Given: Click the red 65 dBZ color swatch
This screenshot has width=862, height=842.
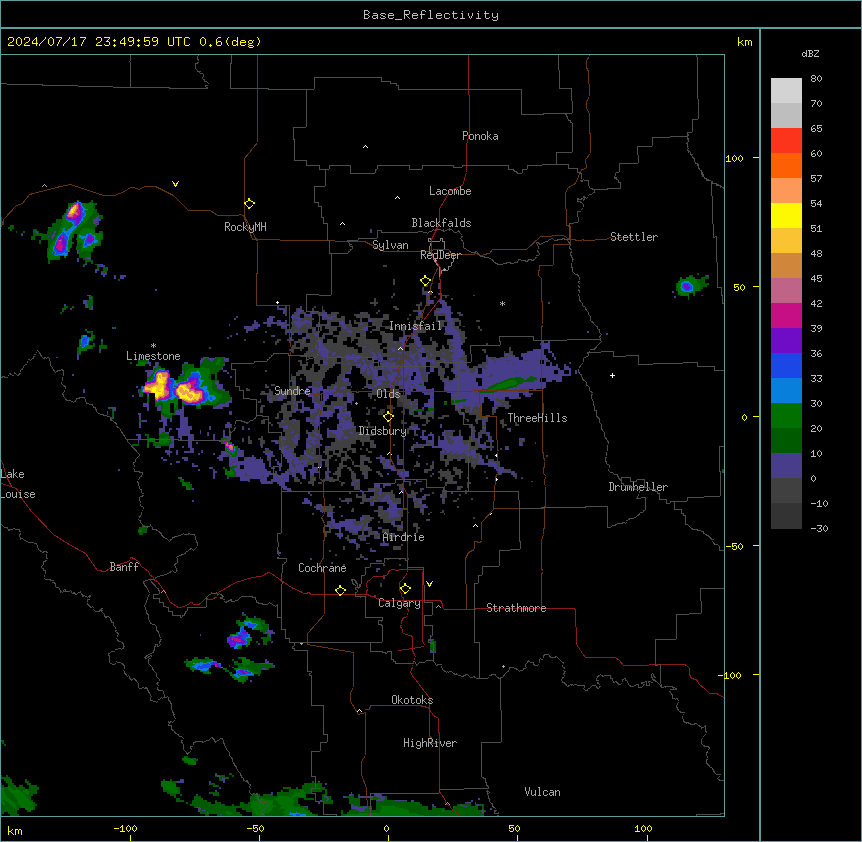Looking at the screenshot, I should [x=786, y=141].
